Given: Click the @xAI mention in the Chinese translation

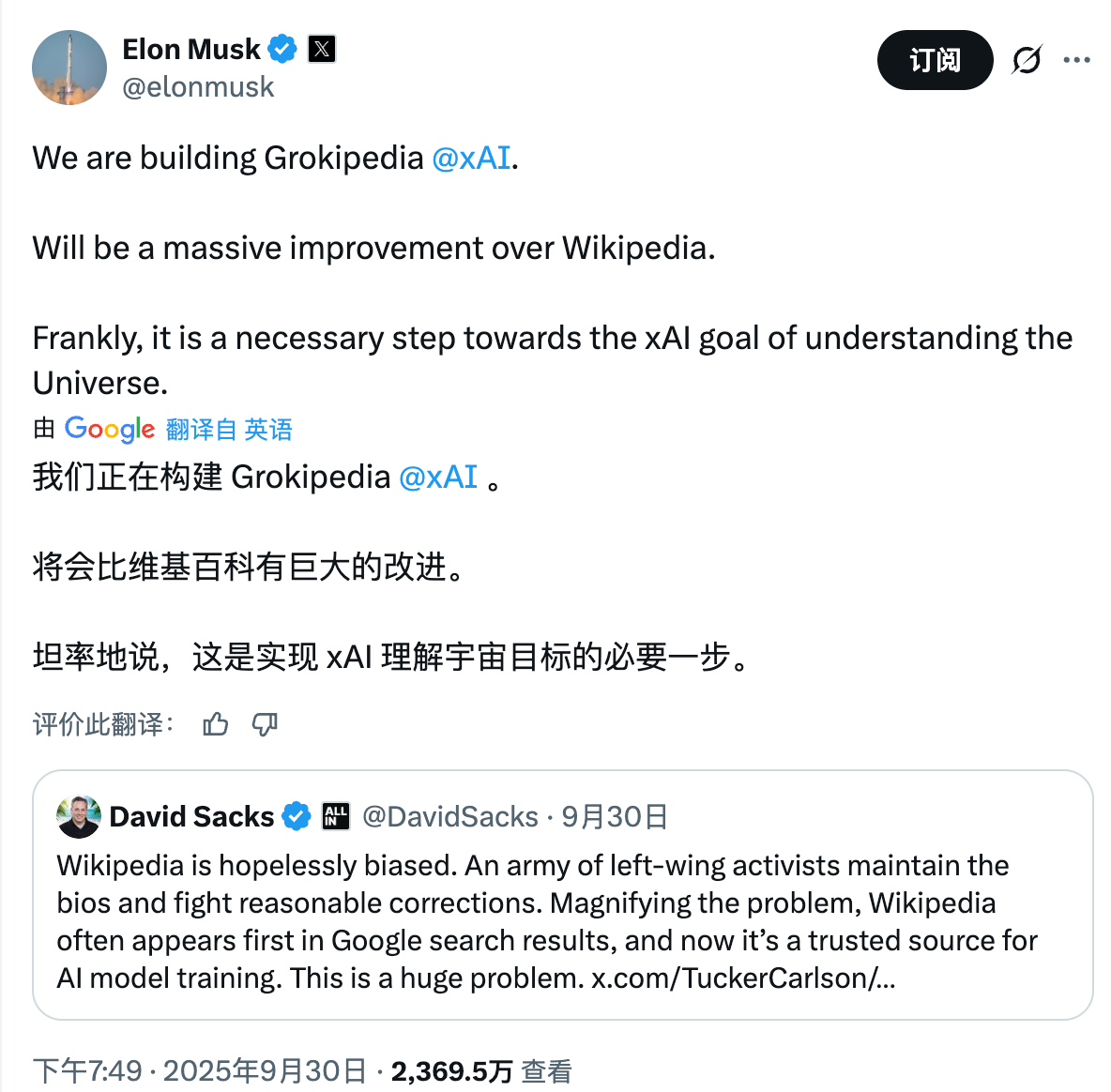Looking at the screenshot, I should point(438,477).
